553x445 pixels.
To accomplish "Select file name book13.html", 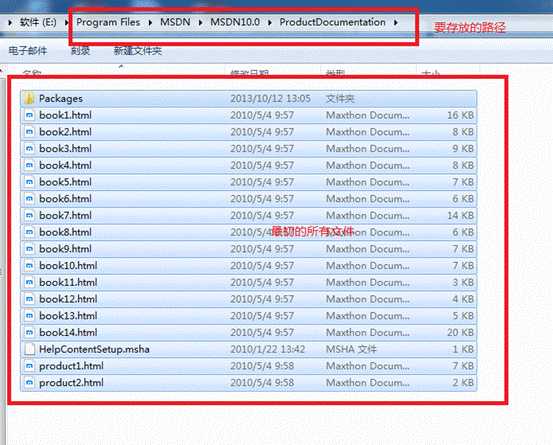I will [x=68, y=316].
